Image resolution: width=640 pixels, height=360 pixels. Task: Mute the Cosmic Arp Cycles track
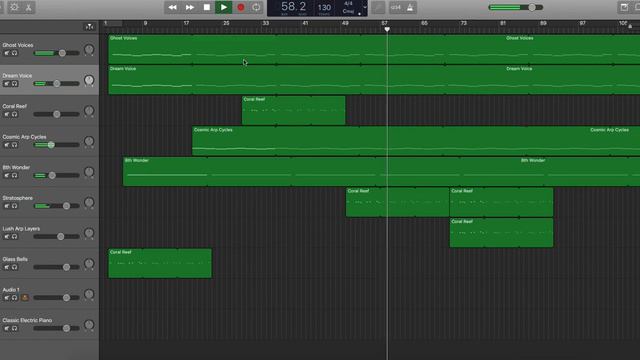[7, 145]
